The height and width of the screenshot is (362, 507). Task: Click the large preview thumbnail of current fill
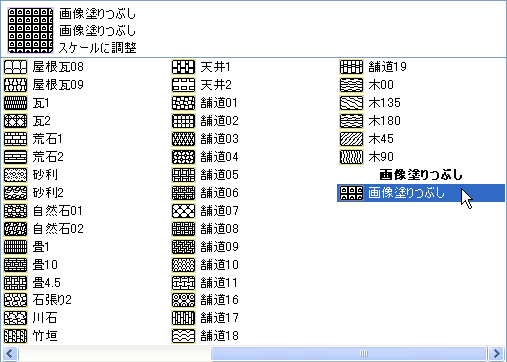pos(30,31)
